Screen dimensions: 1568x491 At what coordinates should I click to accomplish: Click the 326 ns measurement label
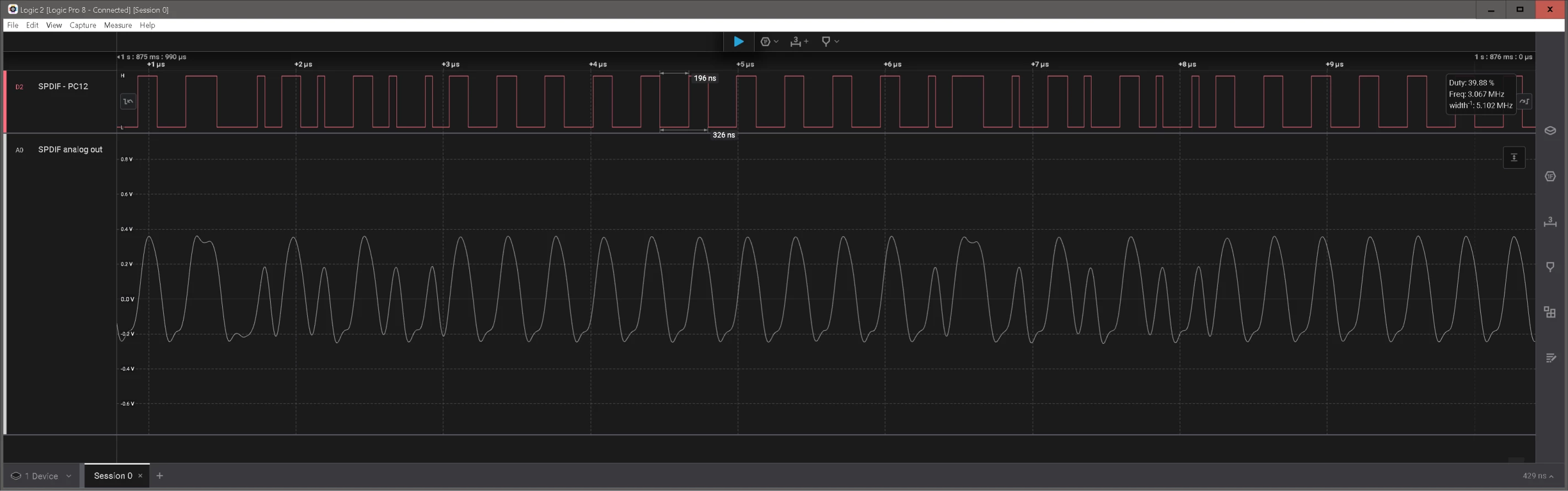(x=724, y=135)
